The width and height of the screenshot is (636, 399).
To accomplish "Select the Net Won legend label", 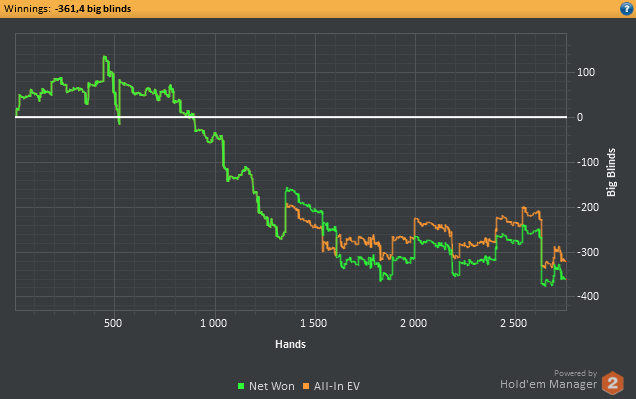I will [x=272, y=386].
